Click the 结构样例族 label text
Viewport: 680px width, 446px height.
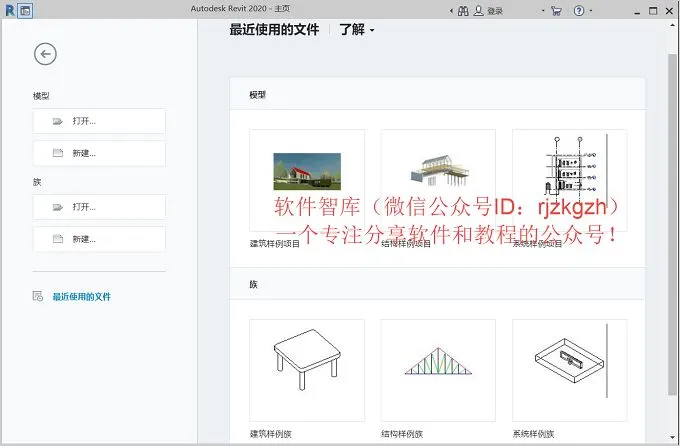[x=402, y=434]
